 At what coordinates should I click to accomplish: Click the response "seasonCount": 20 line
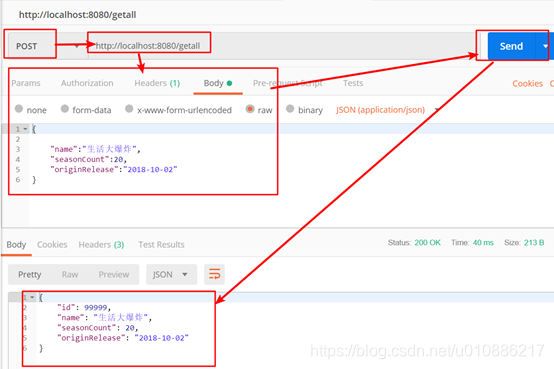(98, 328)
